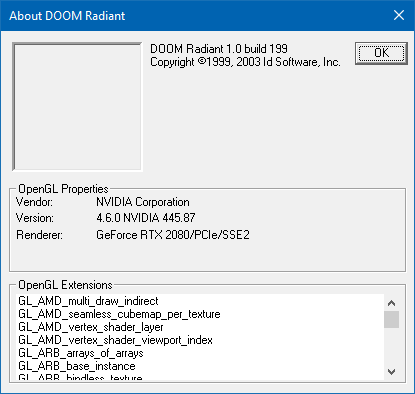Click the 4.6.0 NVIDIA 445.87 version value
Image resolution: width=415 pixels, height=394 pixels.
pos(146,218)
